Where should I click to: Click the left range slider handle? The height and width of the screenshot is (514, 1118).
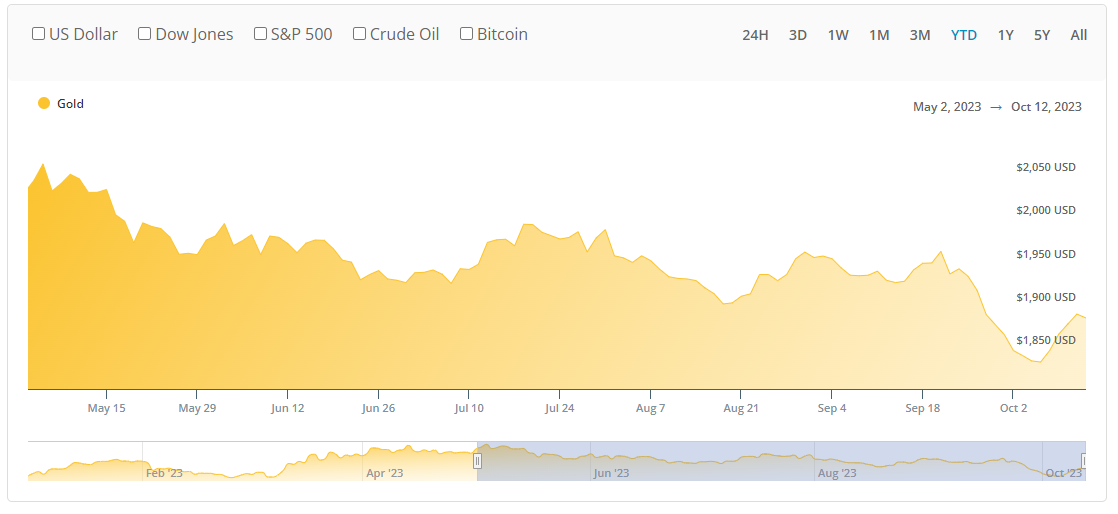(477, 461)
